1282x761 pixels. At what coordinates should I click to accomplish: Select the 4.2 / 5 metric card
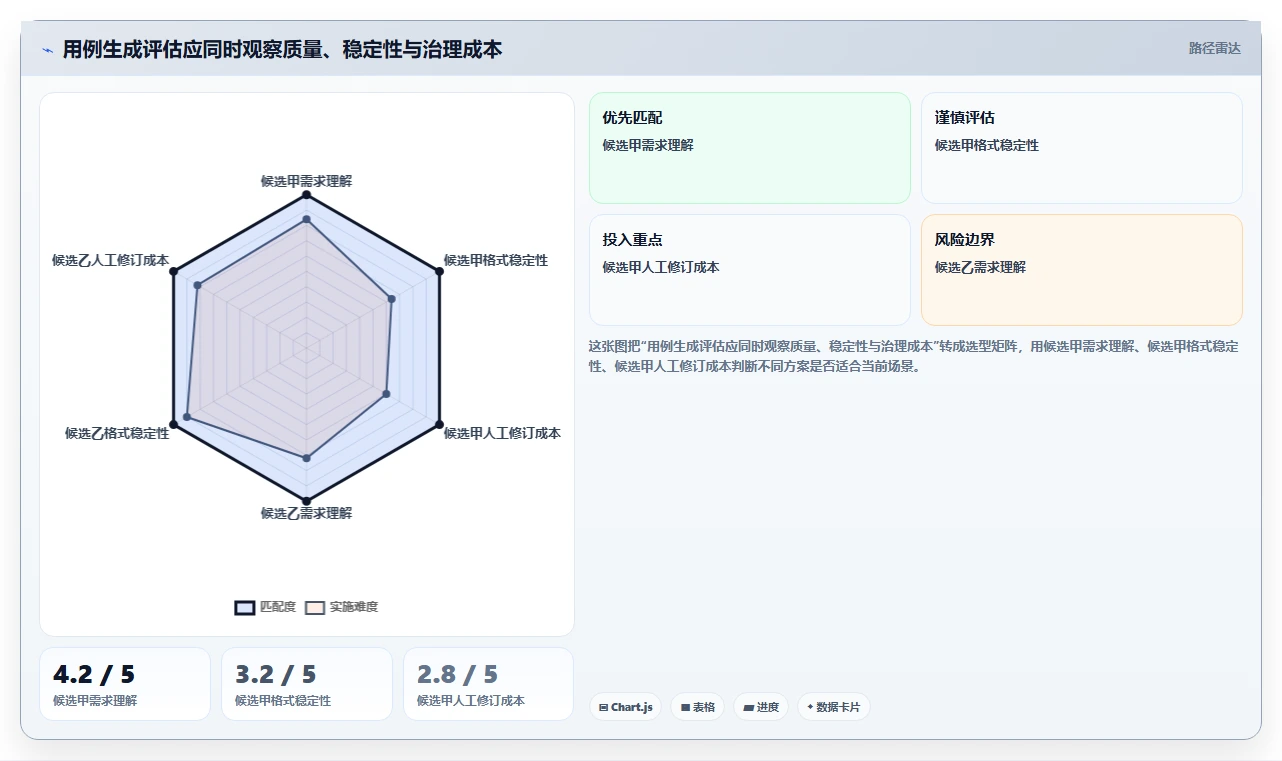pos(125,684)
